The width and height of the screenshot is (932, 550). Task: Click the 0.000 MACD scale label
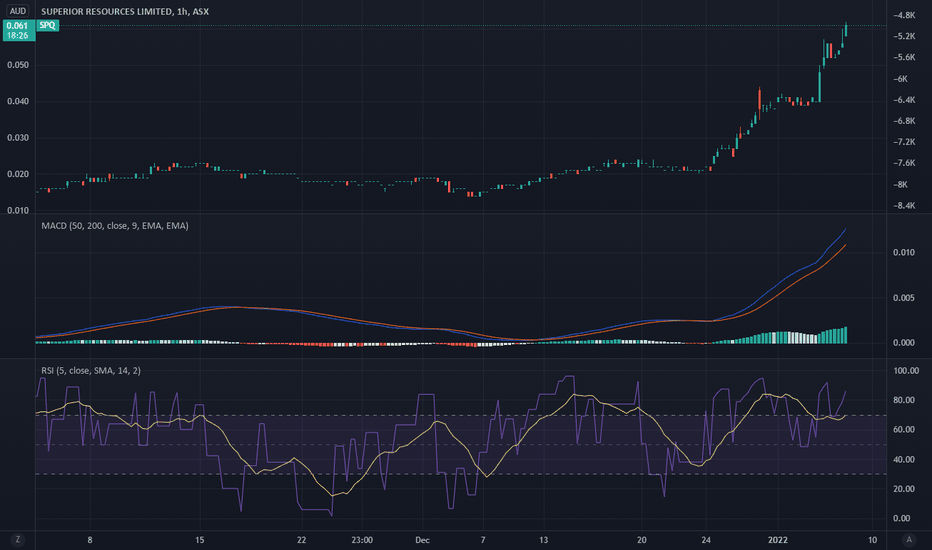(x=903, y=342)
